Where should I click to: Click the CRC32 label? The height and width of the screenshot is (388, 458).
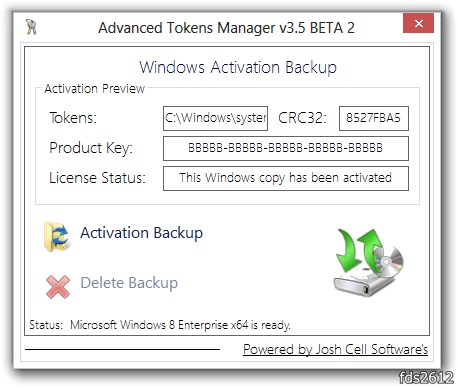[x=302, y=118]
